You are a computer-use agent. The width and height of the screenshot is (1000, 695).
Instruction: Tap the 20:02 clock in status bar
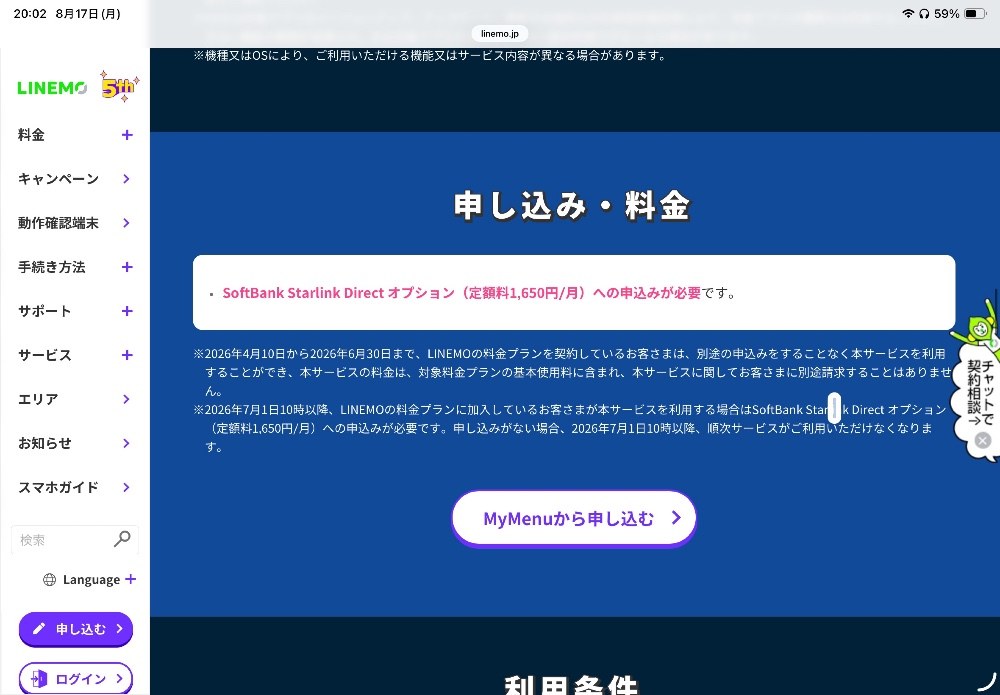coord(30,13)
